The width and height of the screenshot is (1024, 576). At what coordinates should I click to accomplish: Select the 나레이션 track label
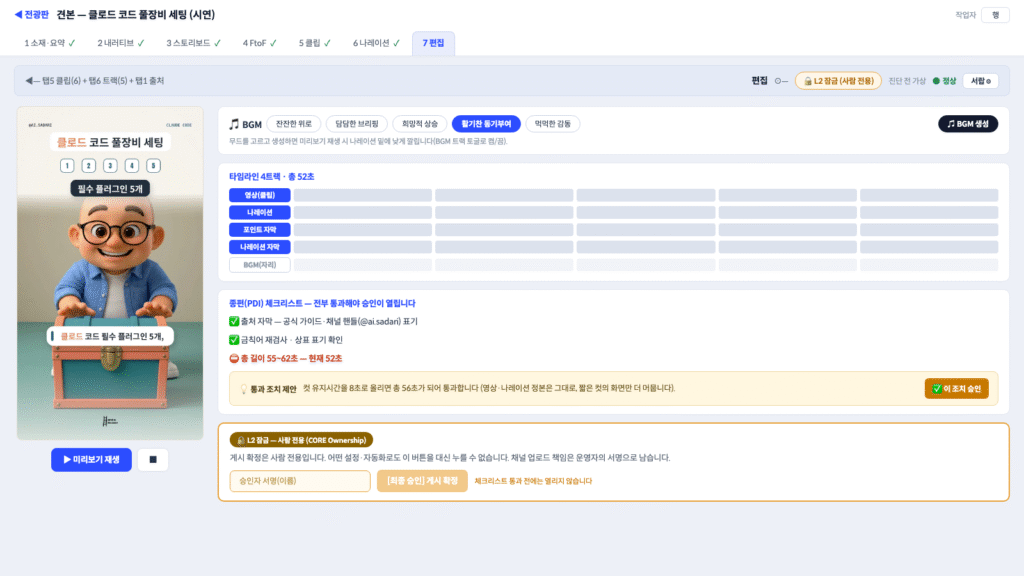click(259, 212)
